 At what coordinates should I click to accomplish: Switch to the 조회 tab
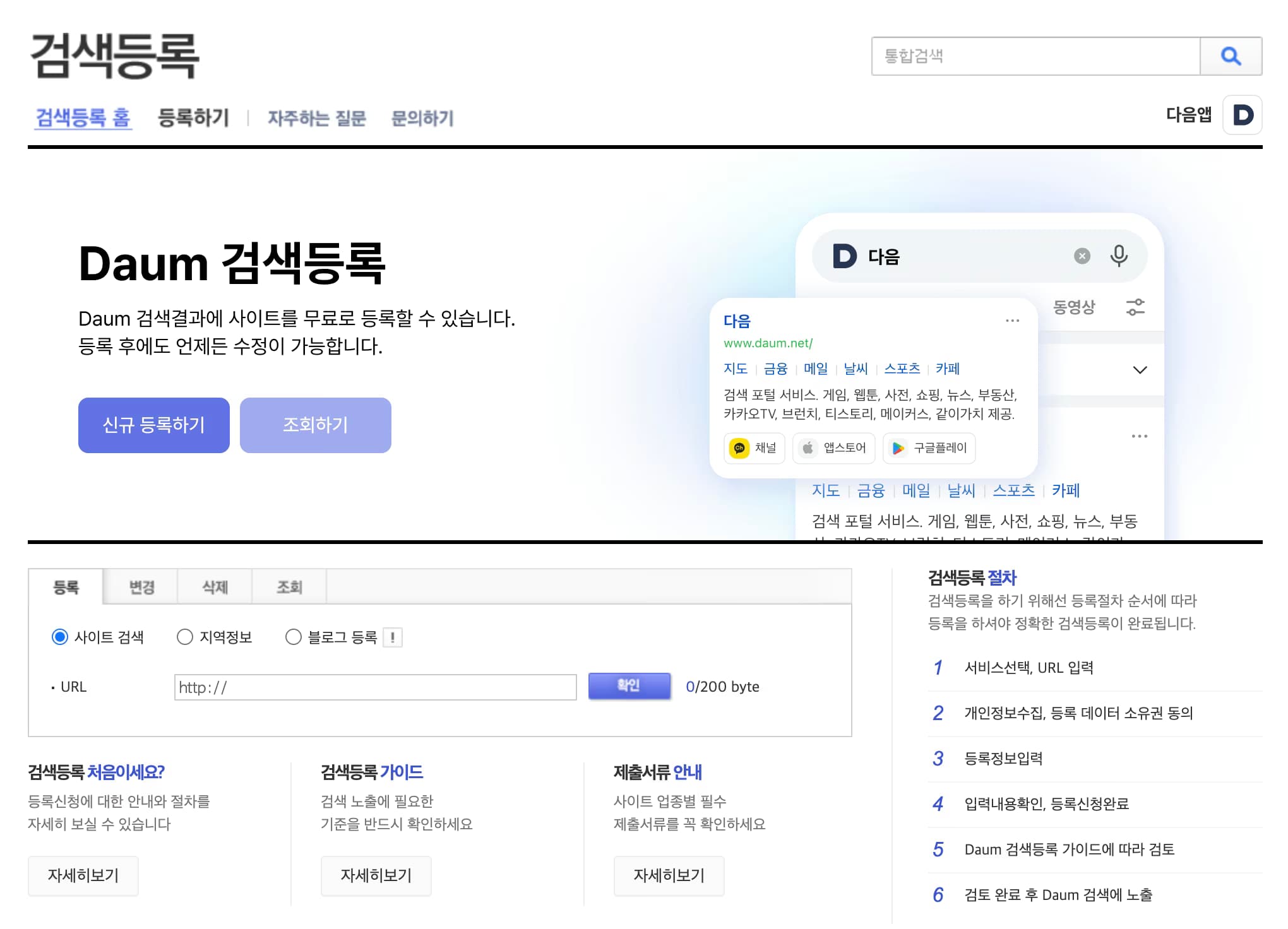coord(289,587)
